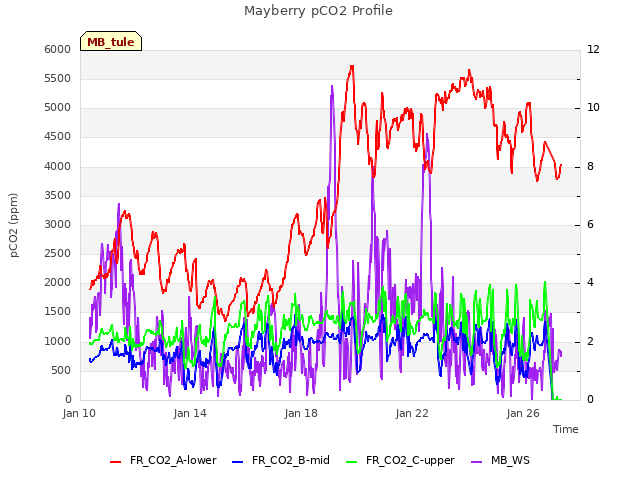Click the blue FR_CO2_B-mid legend swatch
Image resolution: width=640 pixels, height=480 pixels.
(238, 461)
